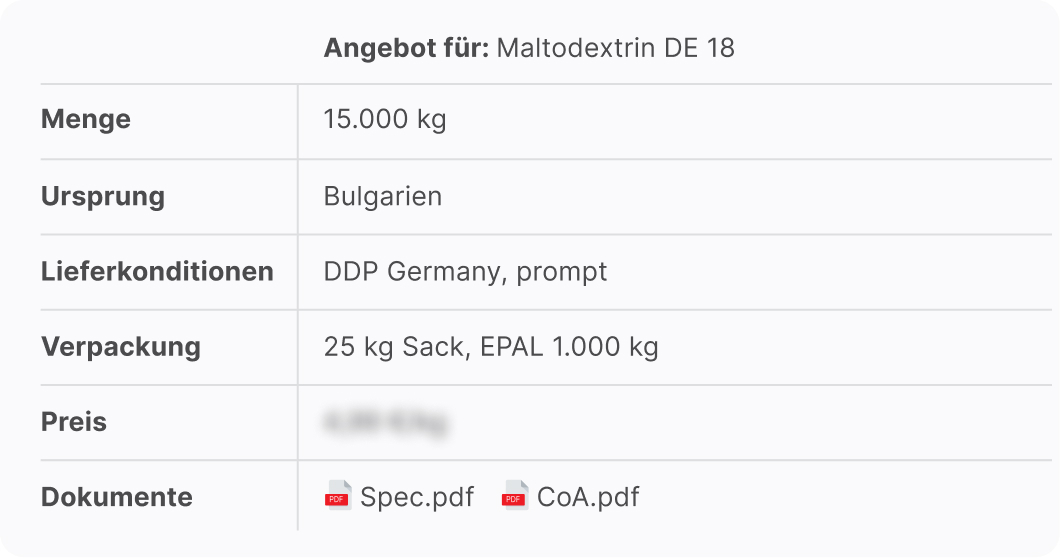Reveal the blurred Preis value

point(386,422)
